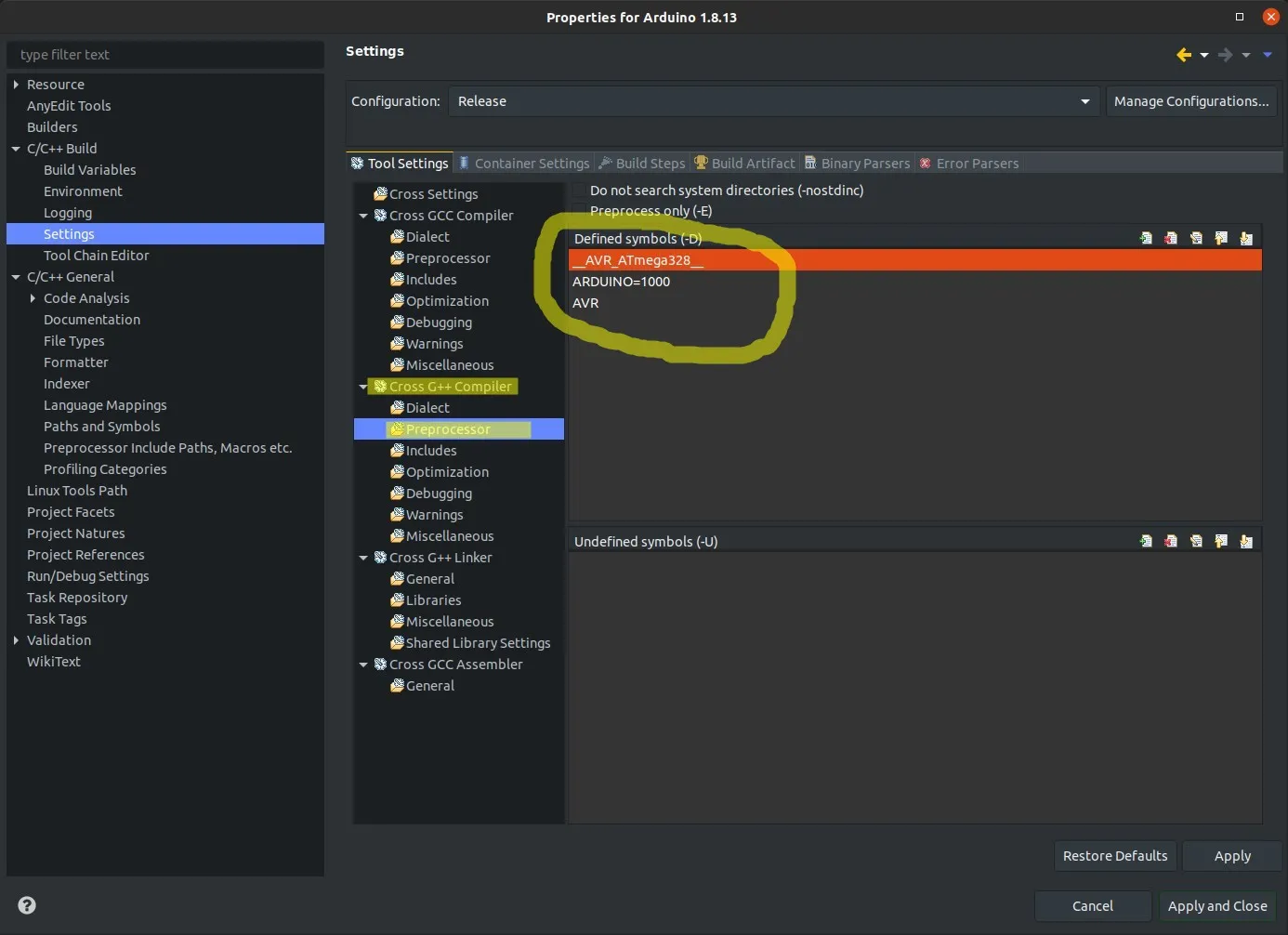
Task: Open the forward navigation history dropdown
Action: [1246, 56]
